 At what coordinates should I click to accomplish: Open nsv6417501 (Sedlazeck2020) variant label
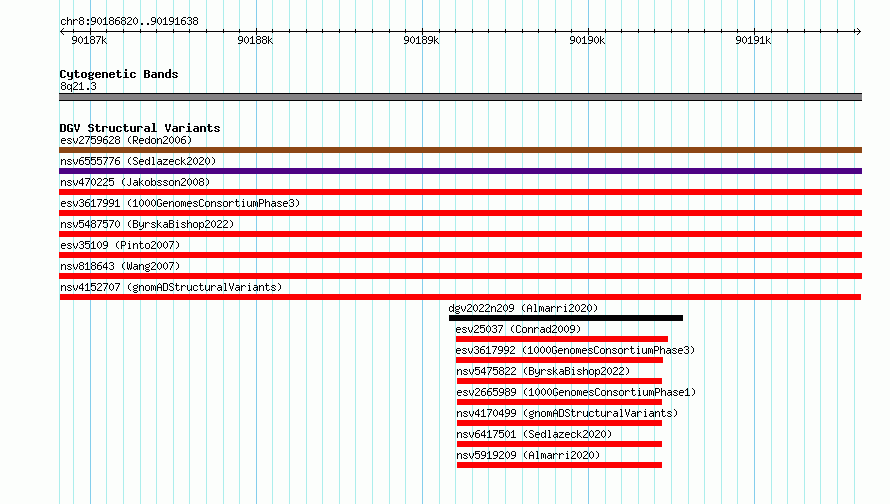534,434
